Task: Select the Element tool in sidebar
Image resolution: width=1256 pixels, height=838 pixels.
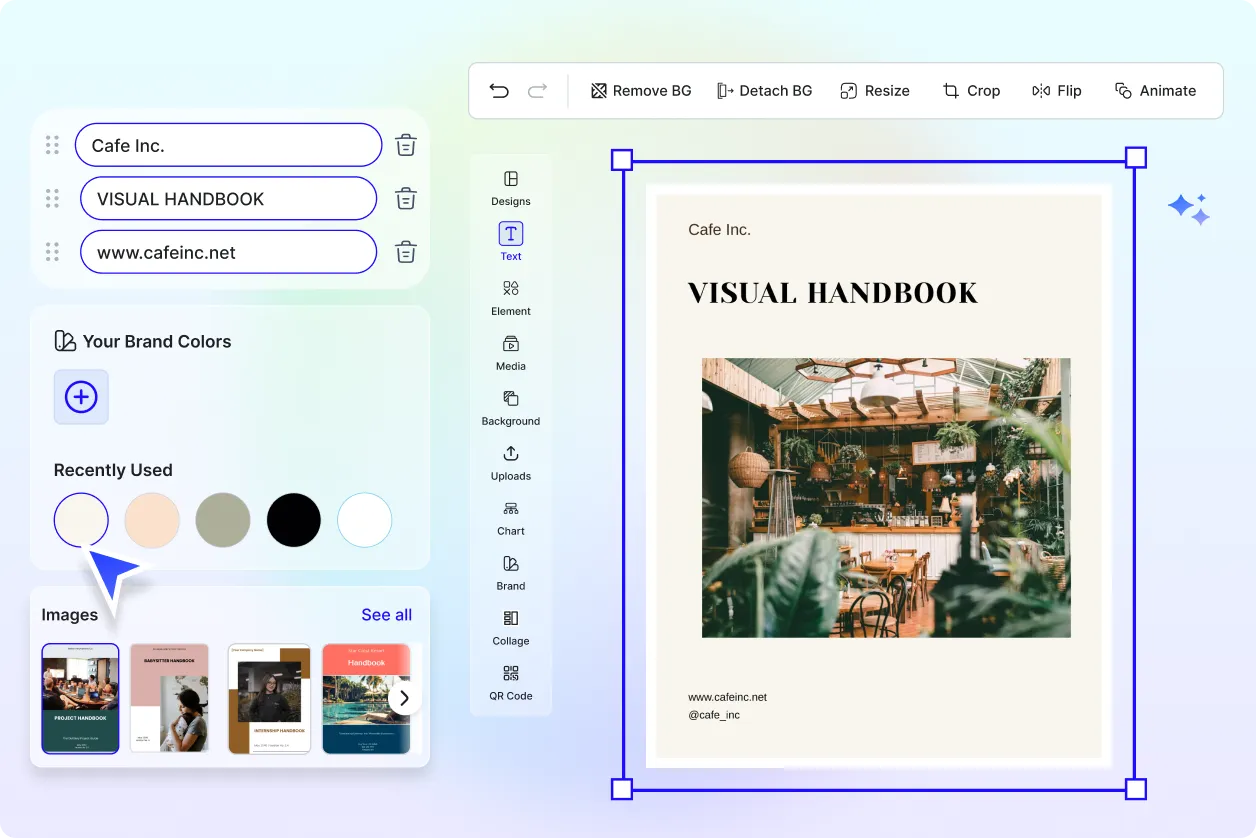Action: 511,297
